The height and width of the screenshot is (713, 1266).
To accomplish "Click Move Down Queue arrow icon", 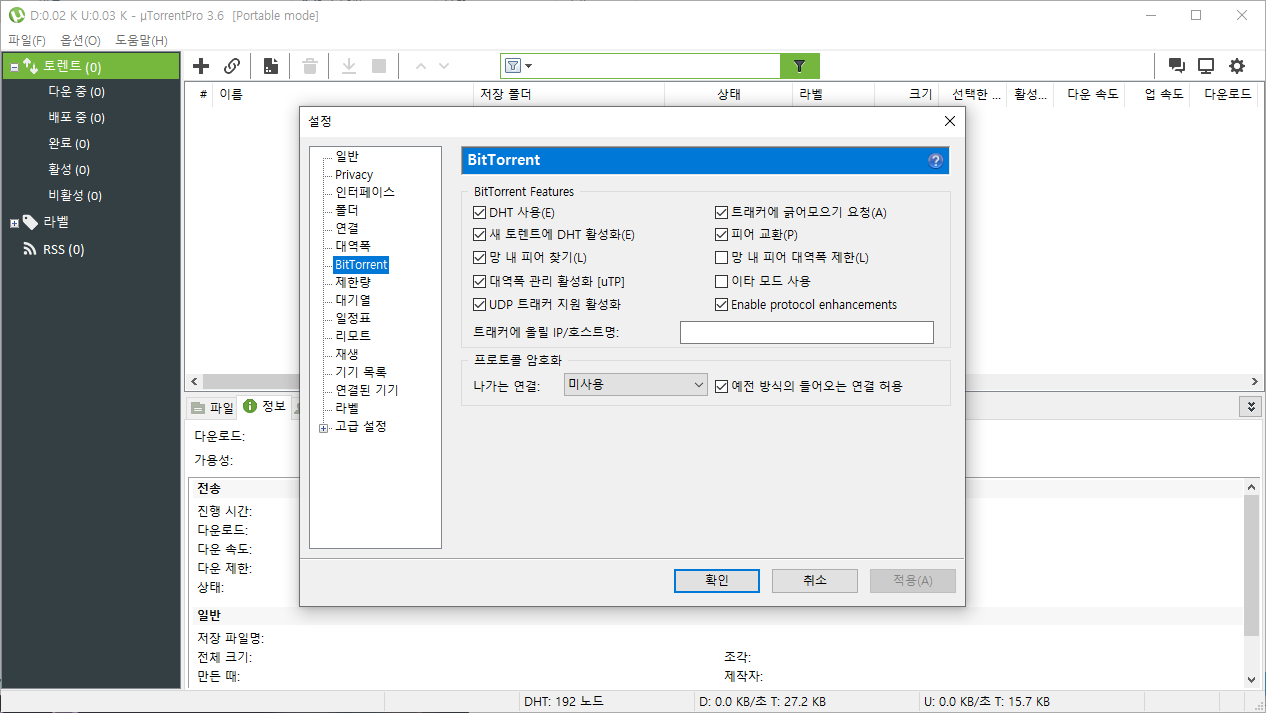I will pyautogui.click(x=444, y=66).
